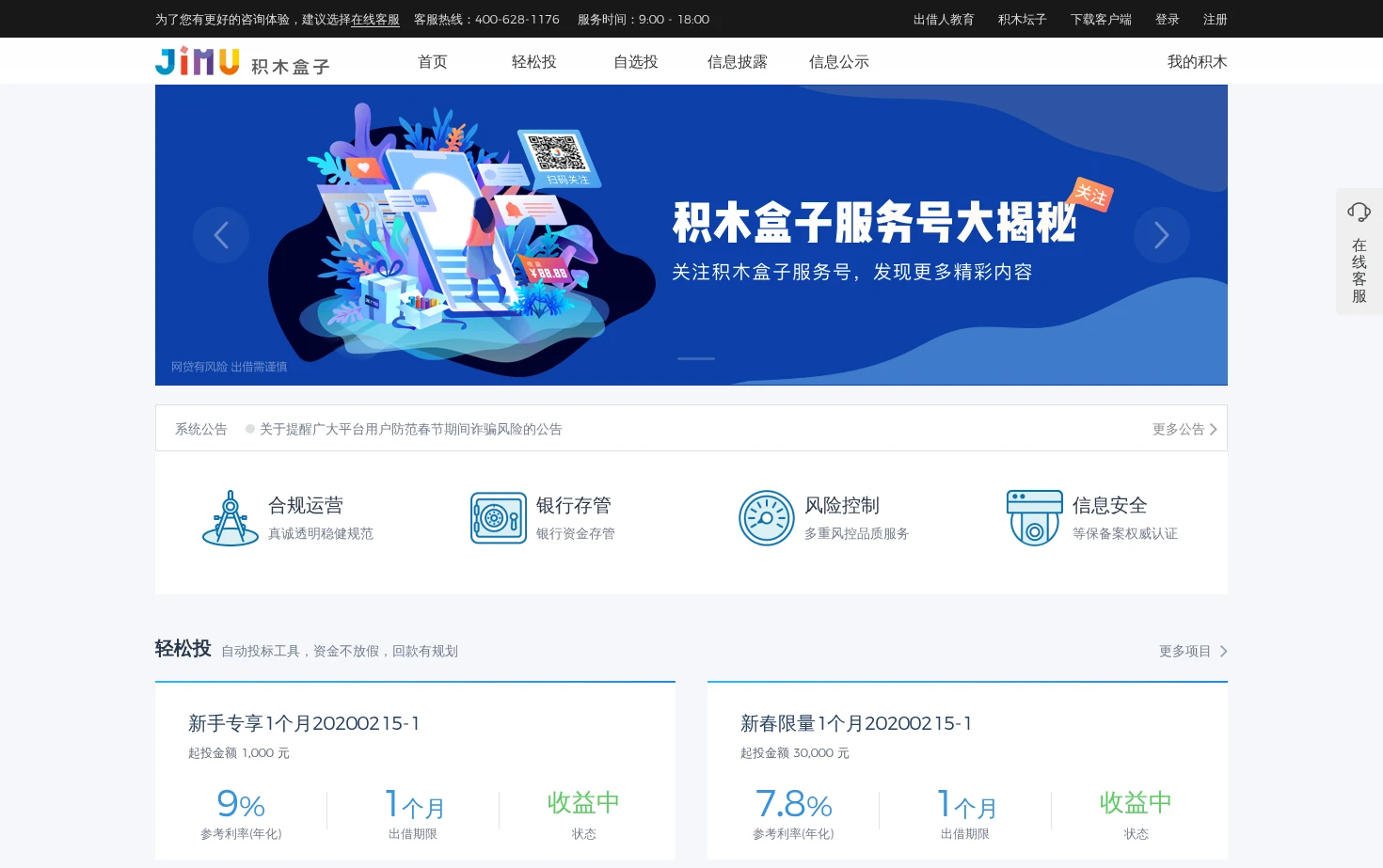
Task: Click the 银行存管 heading text
Action: [x=574, y=505]
